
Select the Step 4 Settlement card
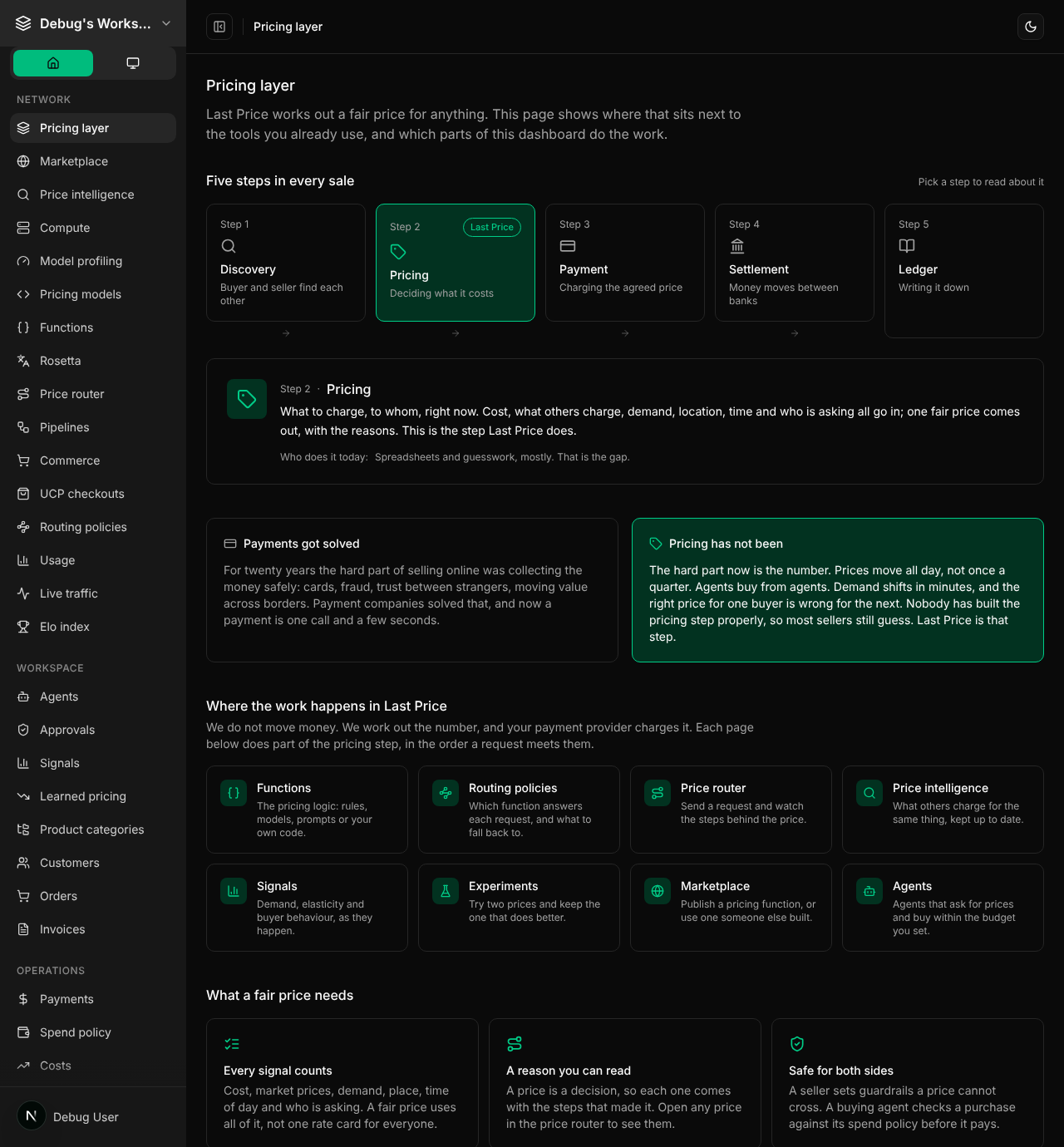pos(795,263)
